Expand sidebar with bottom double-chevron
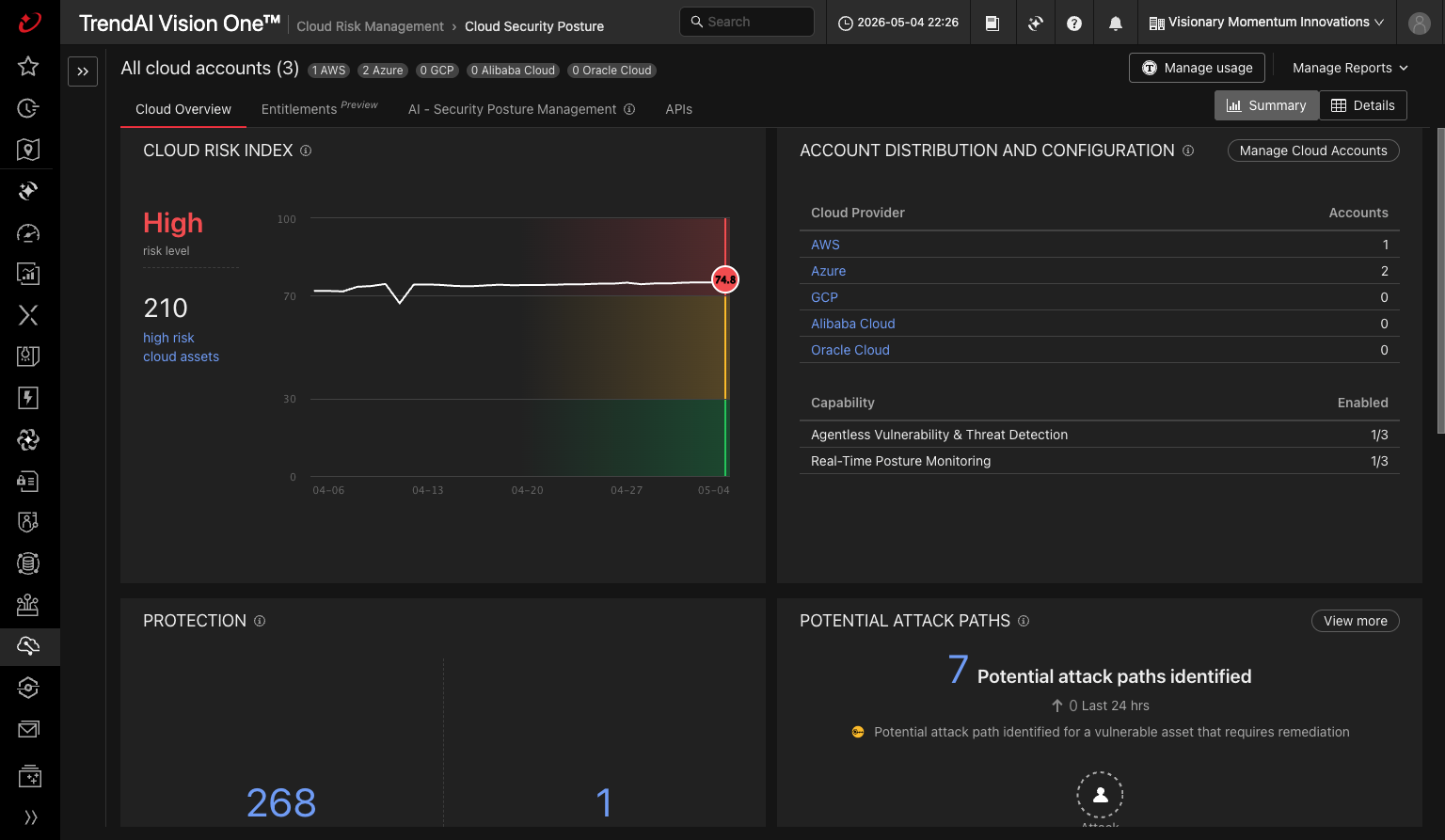This screenshot has width=1445, height=840. tap(30, 817)
